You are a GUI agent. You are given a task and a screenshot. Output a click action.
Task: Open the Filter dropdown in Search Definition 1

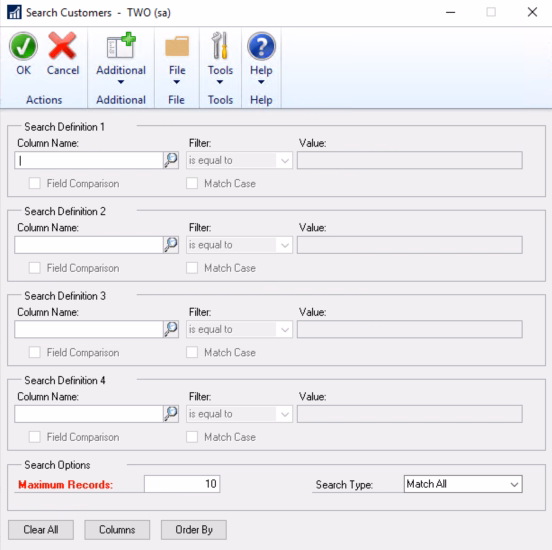coord(239,161)
